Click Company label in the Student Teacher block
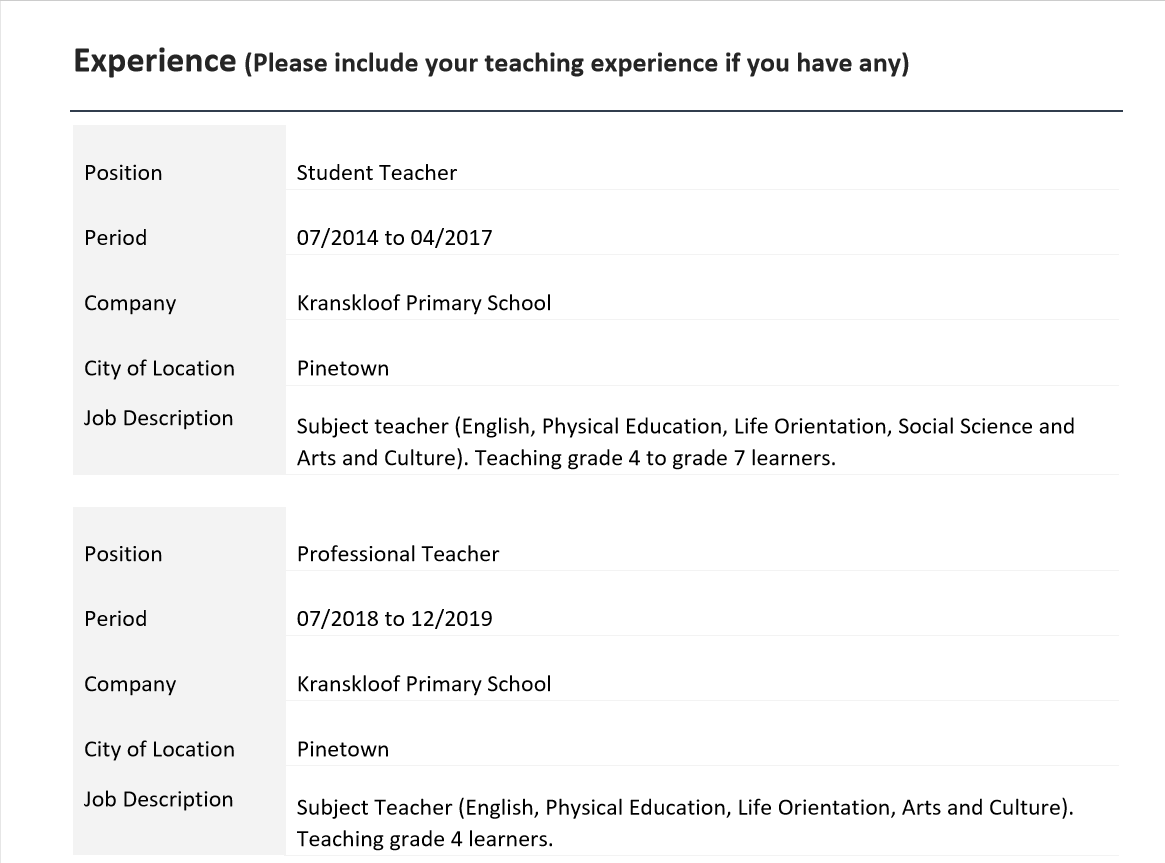The height and width of the screenshot is (863, 1165). pos(130,303)
